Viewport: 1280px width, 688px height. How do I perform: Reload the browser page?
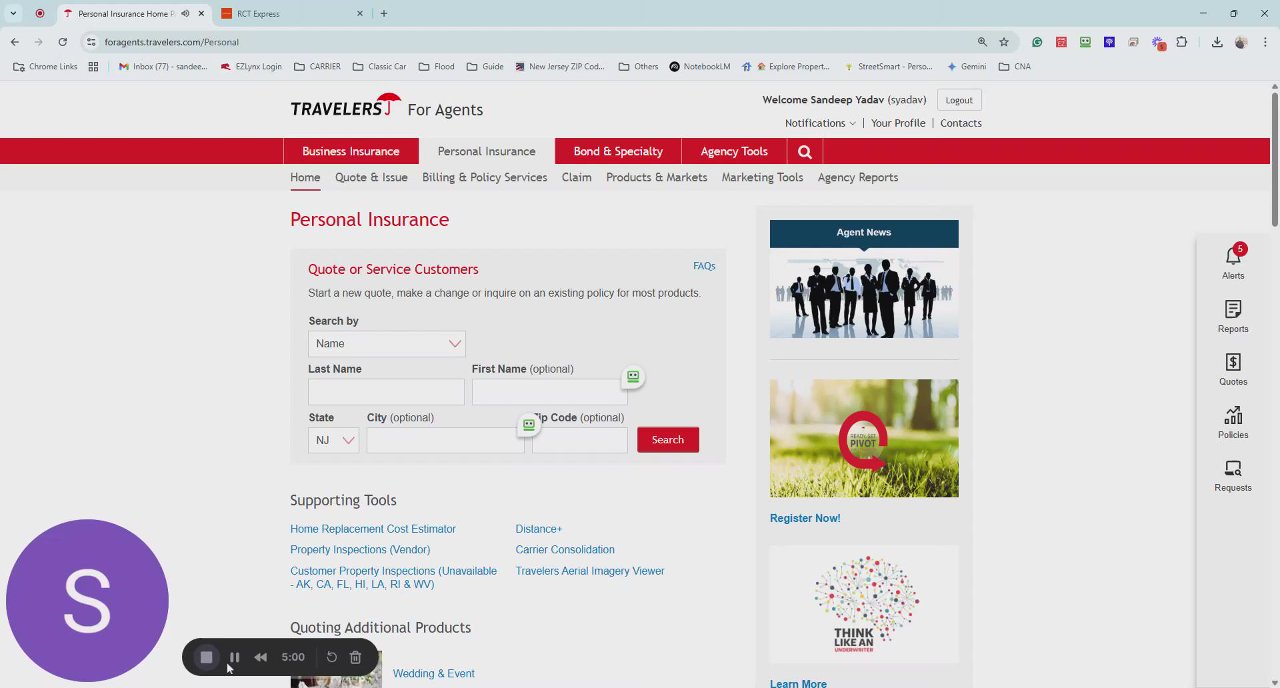(x=62, y=42)
